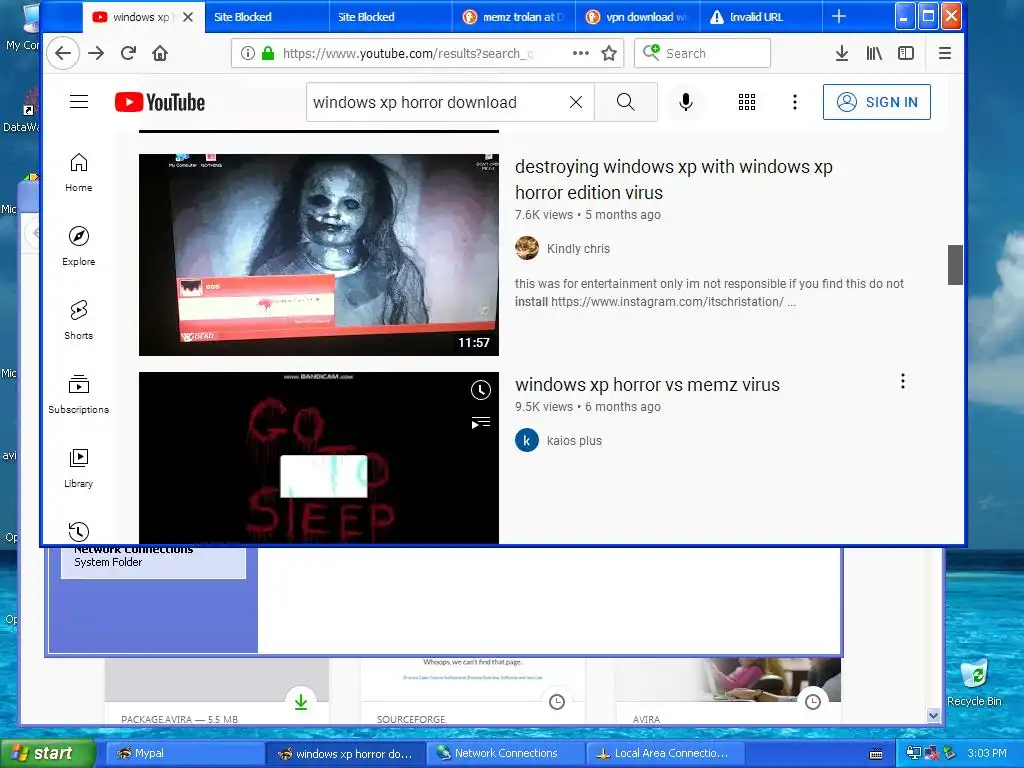Viewport: 1024px width, 768px height.
Task: Switch to memz trojan tab
Action: pyautogui.click(x=513, y=17)
